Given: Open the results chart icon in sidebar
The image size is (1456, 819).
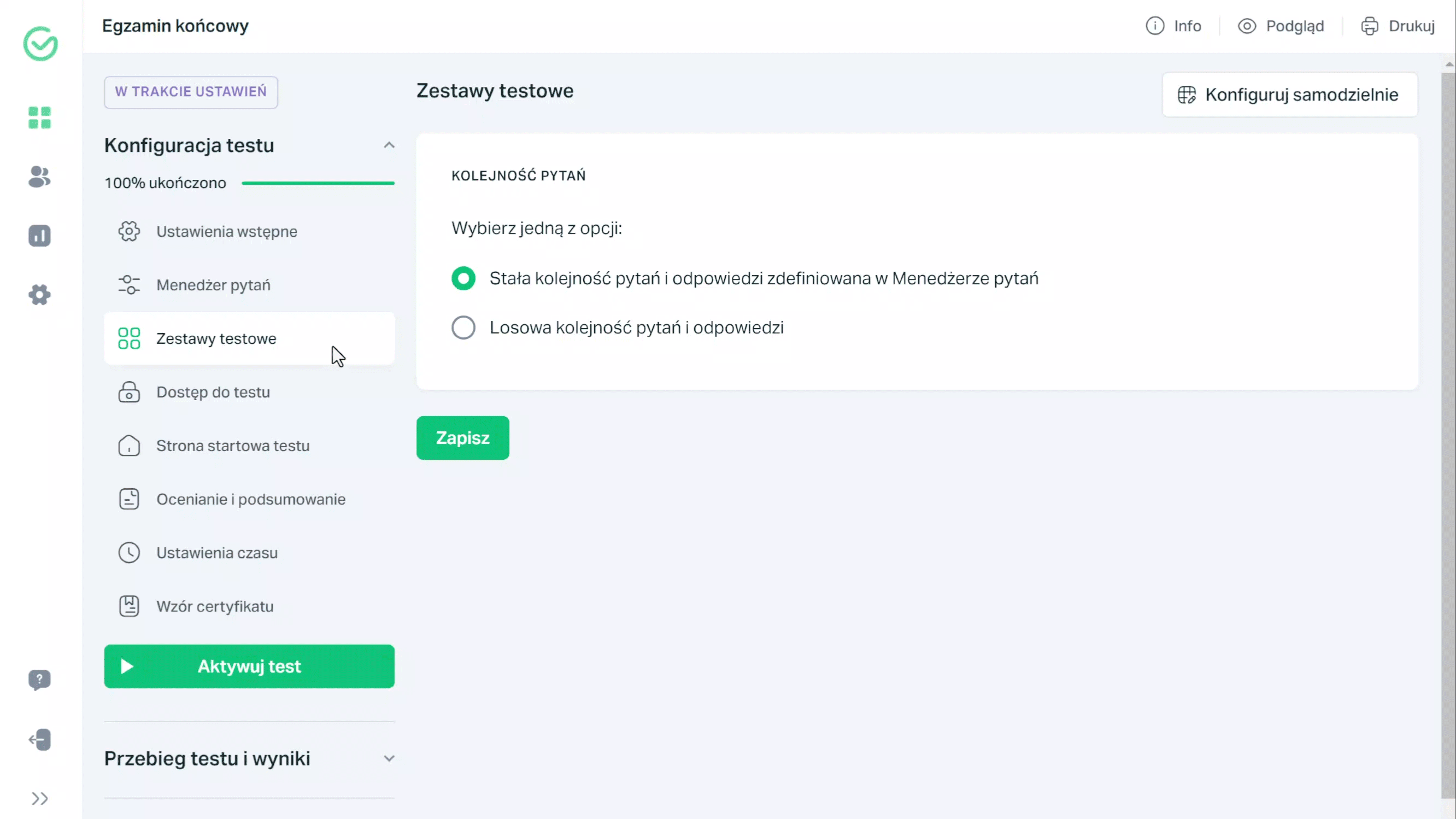Looking at the screenshot, I should pyautogui.click(x=39, y=236).
